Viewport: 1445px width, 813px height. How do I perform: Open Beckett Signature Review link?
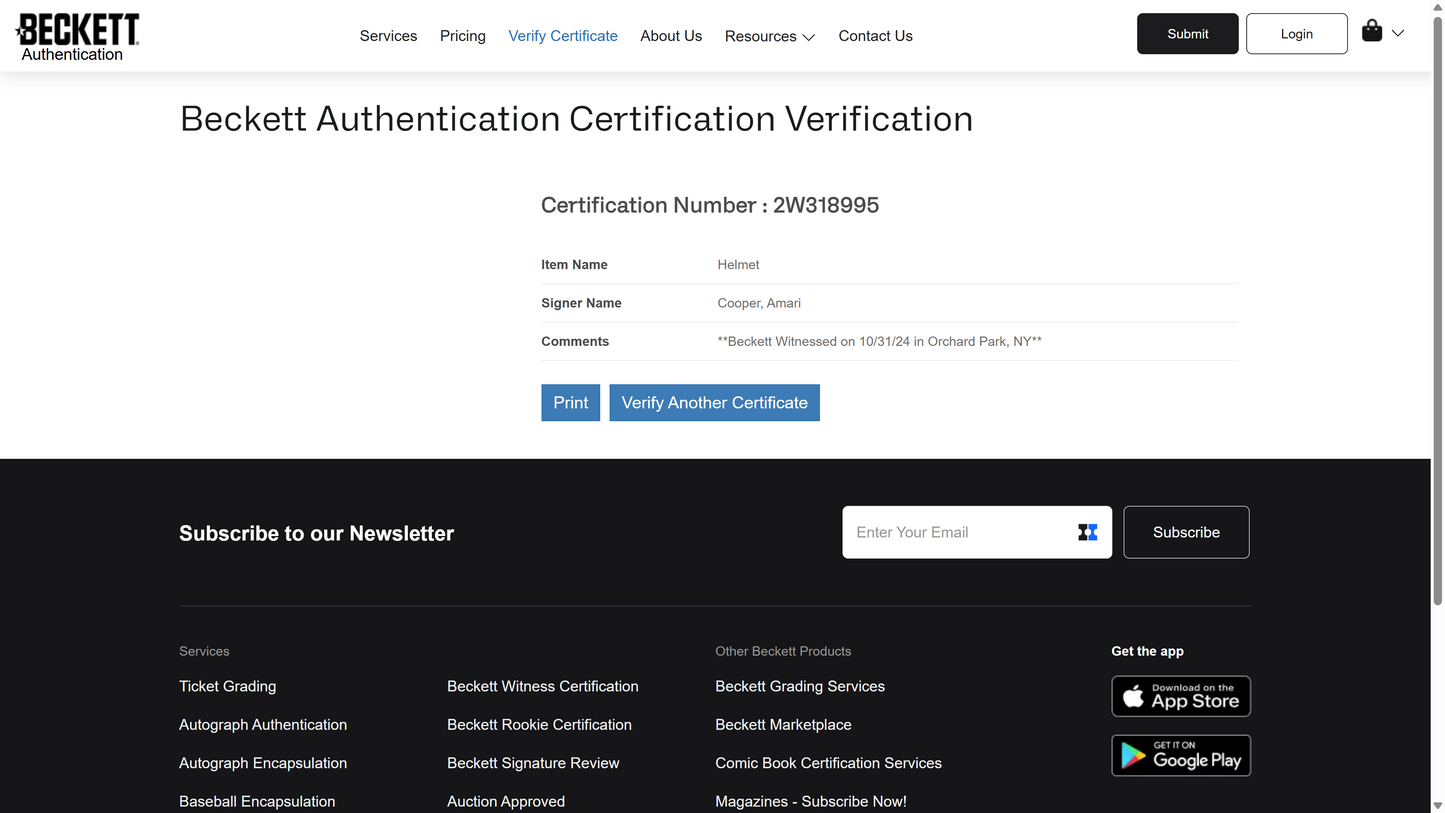(x=533, y=763)
